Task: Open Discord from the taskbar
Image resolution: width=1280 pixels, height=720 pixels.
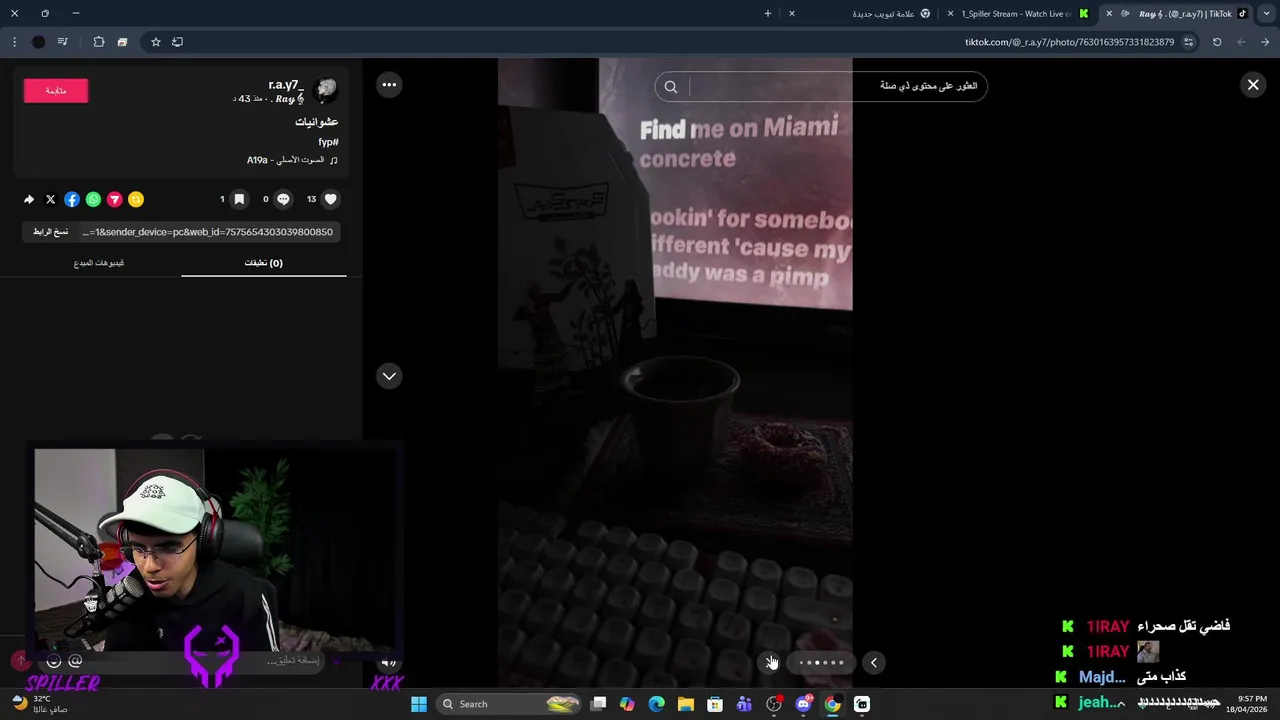Action: coord(803,704)
